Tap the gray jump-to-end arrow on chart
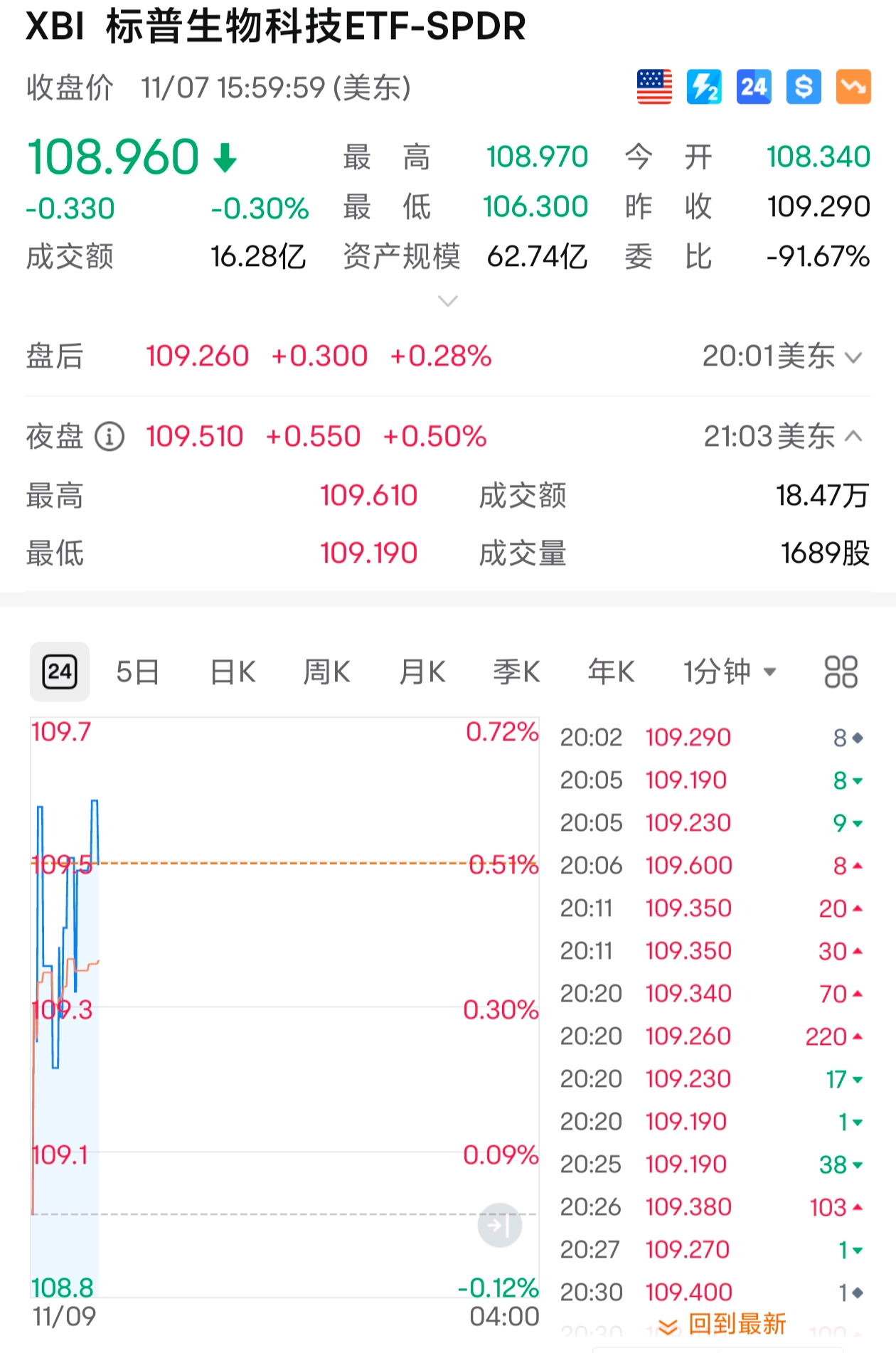This screenshot has height=1353, width=896. pyautogui.click(x=499, y=1225)
